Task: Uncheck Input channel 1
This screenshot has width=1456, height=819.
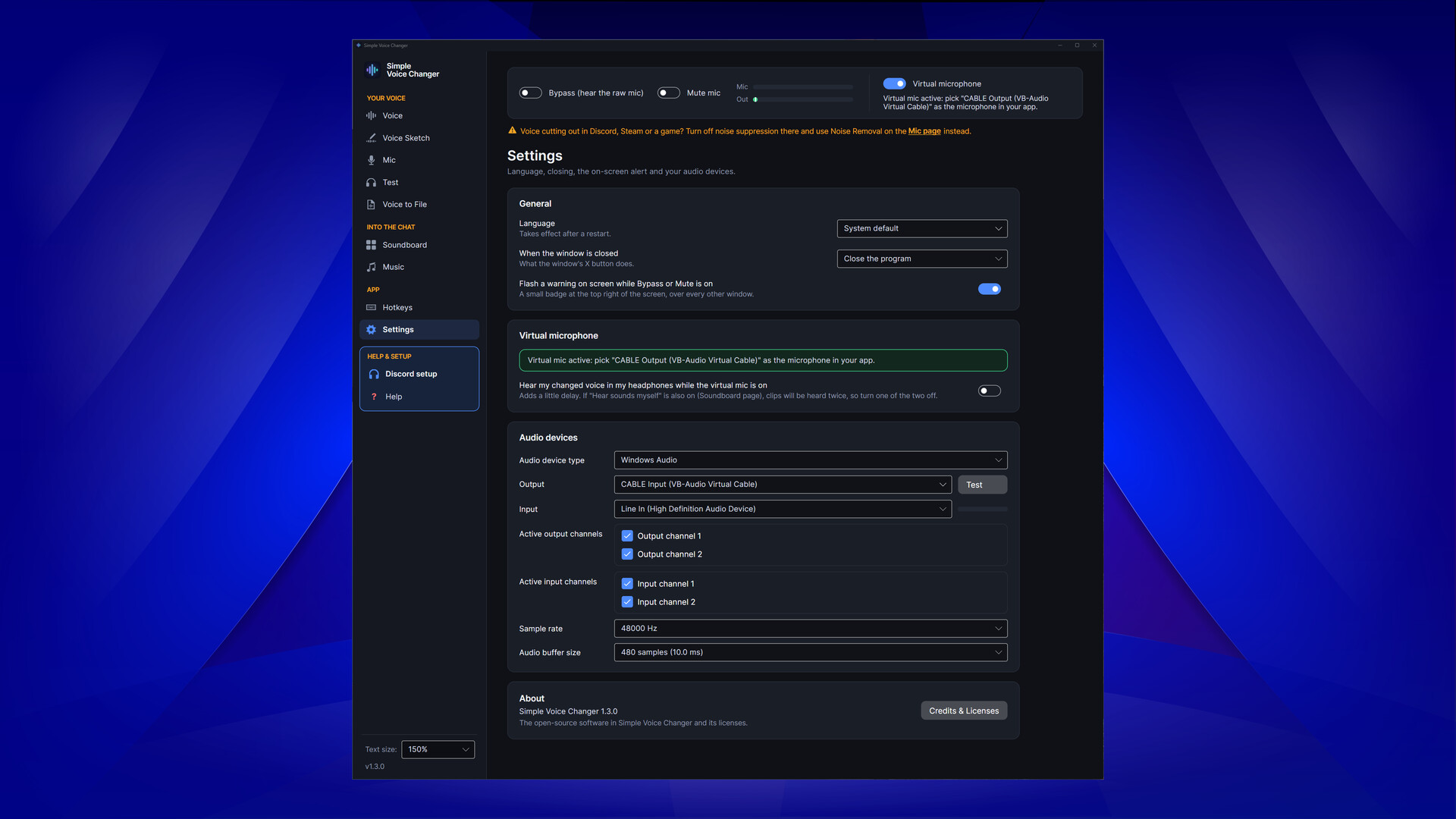Action: coord(627,584)
